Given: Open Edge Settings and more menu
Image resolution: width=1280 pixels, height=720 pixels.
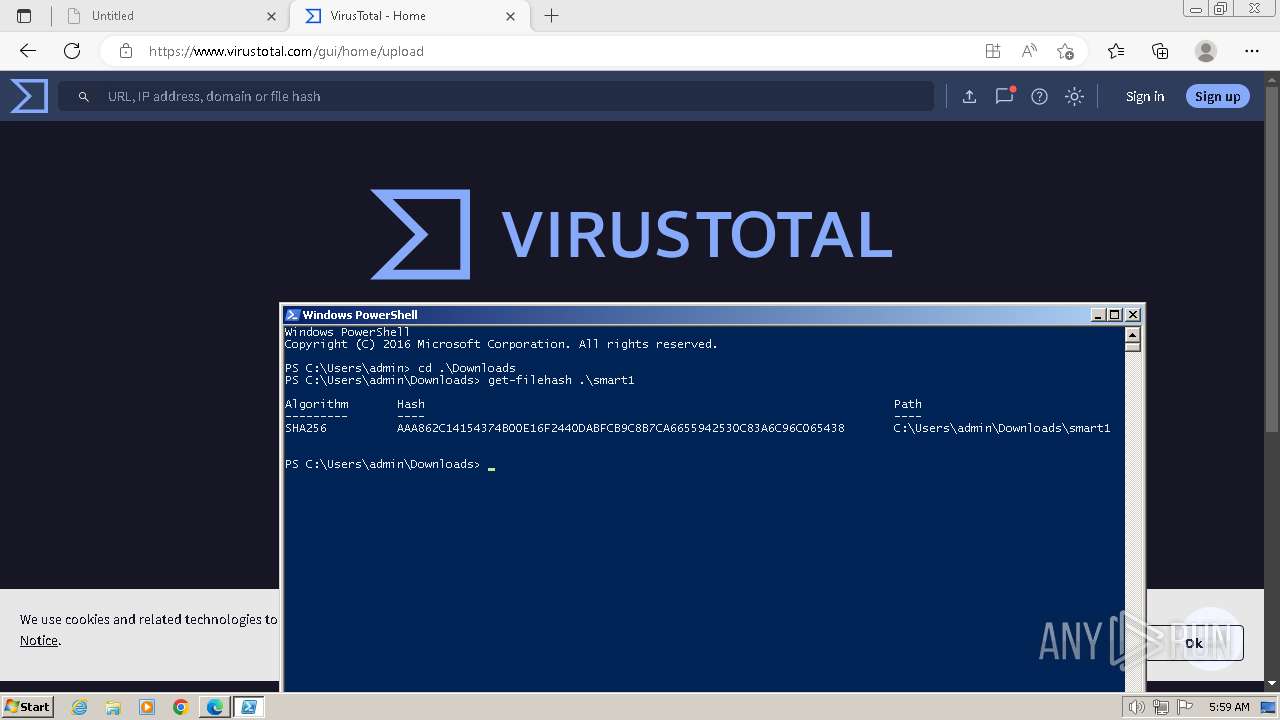Looking at the screenshot, I should 1252,51.
